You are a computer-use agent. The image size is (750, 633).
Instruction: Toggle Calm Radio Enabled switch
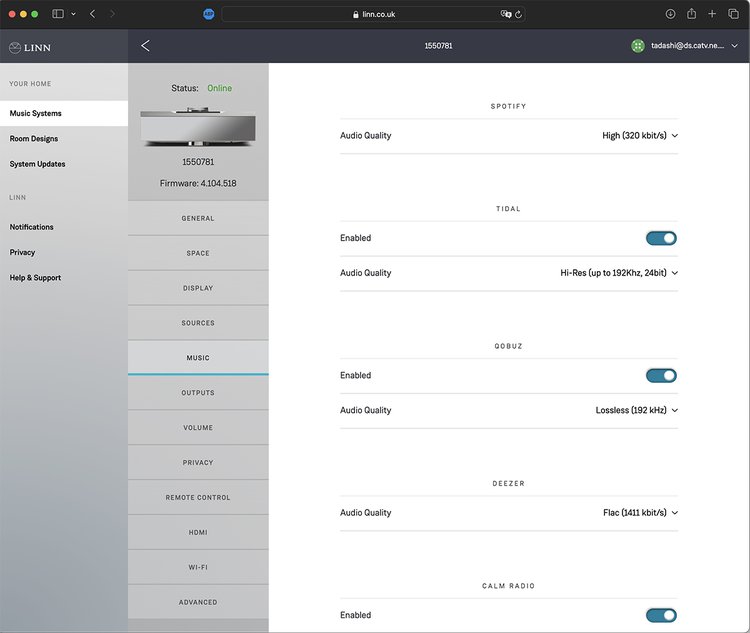click(661, 615)
